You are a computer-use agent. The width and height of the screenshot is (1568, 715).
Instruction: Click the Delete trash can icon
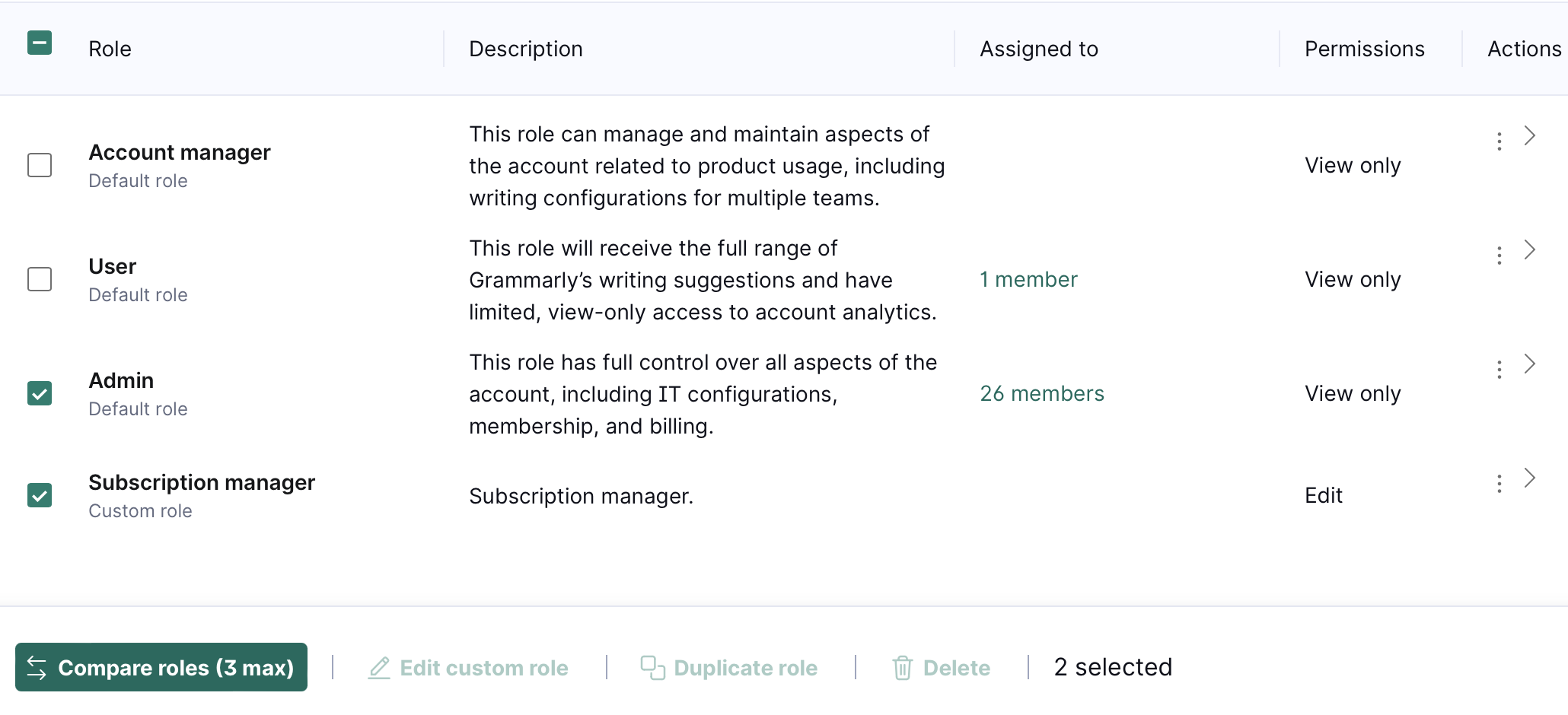[902, 668]
